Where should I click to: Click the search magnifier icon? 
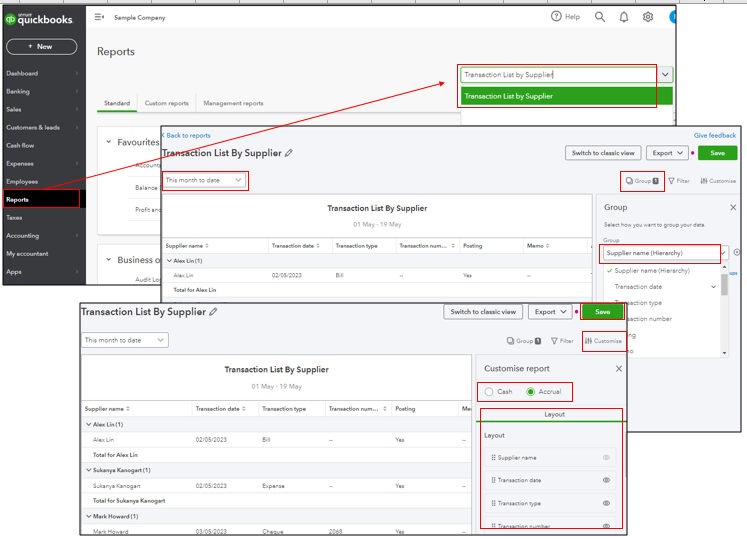pos(600,17)
